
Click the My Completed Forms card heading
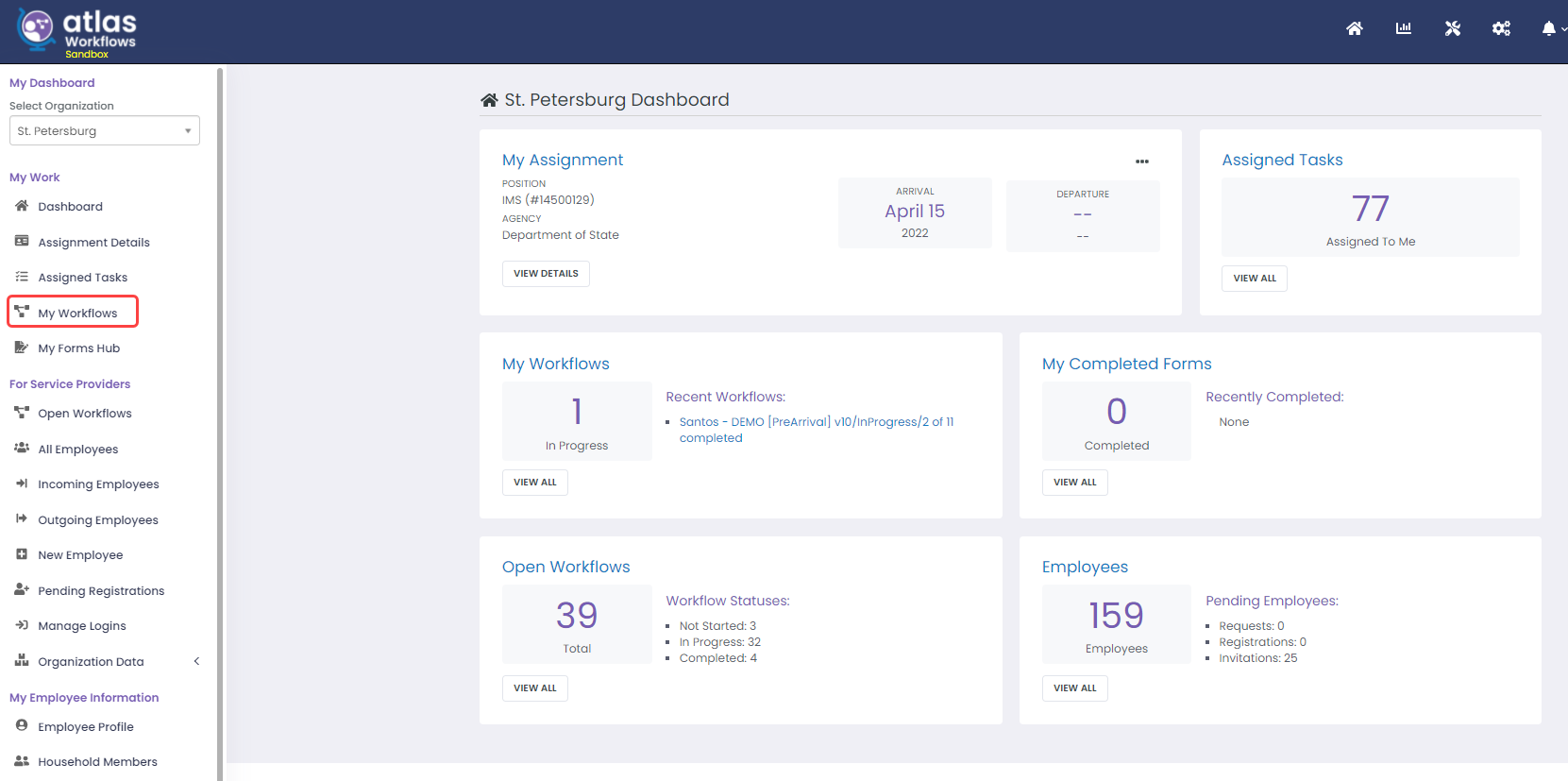tap(1126, 364)
